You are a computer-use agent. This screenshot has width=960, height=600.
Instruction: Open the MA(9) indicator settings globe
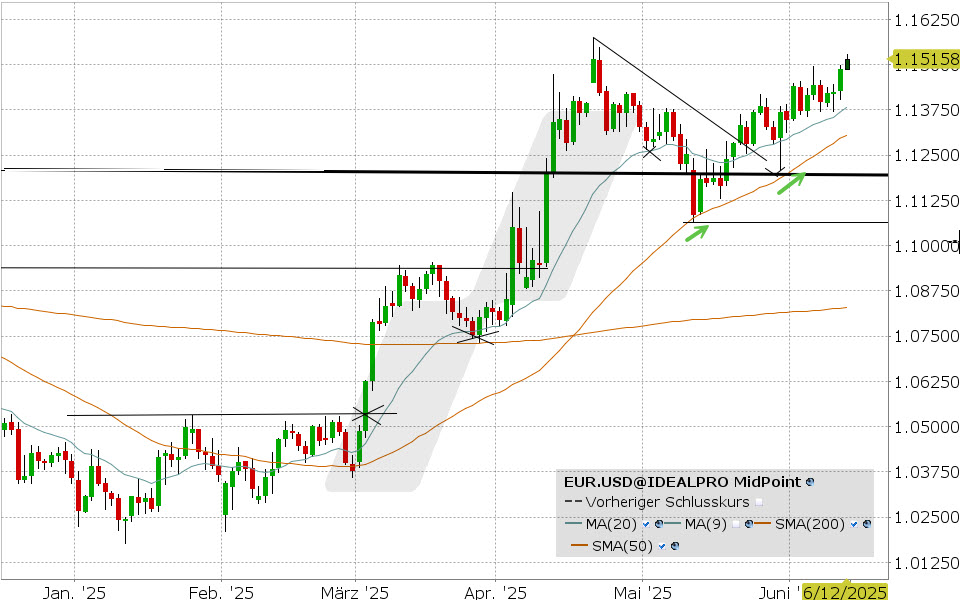pos(749,524)
